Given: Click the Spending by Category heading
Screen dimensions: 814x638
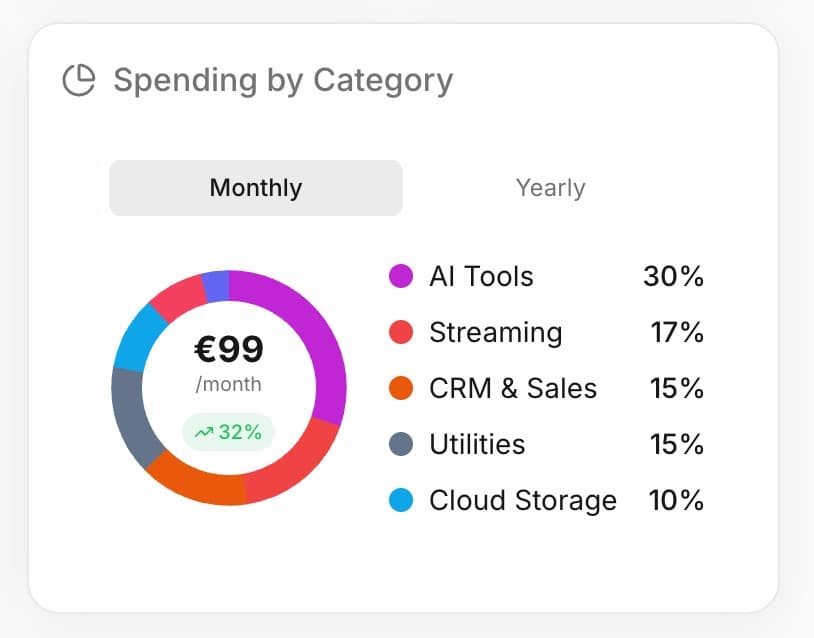Looking at the screenshot, I should [283, 79].
